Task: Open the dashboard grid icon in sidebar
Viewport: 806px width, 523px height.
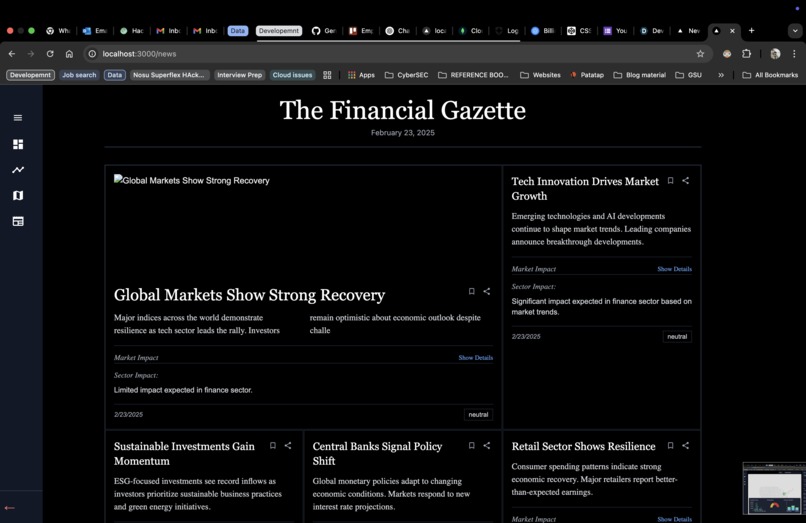Action: [18, 144]
